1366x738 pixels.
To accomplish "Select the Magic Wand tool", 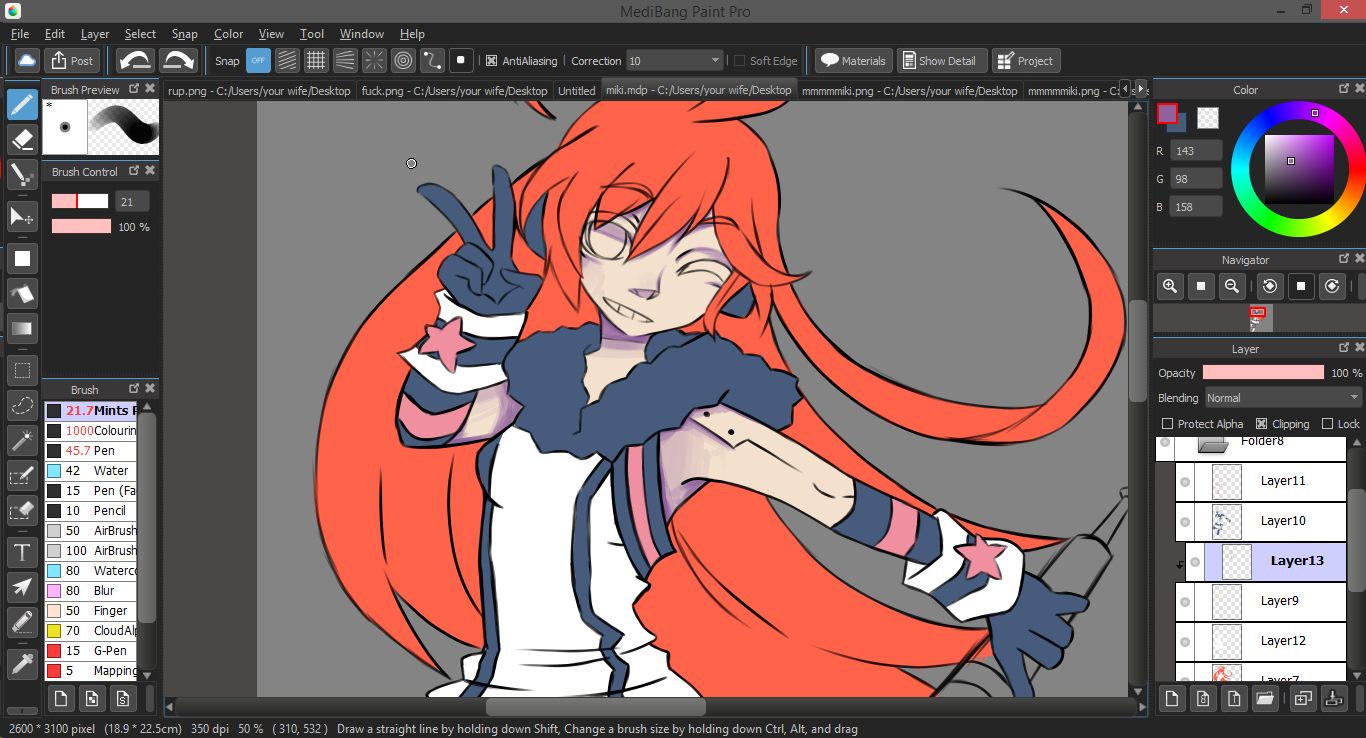I will [x=23, y=440].
